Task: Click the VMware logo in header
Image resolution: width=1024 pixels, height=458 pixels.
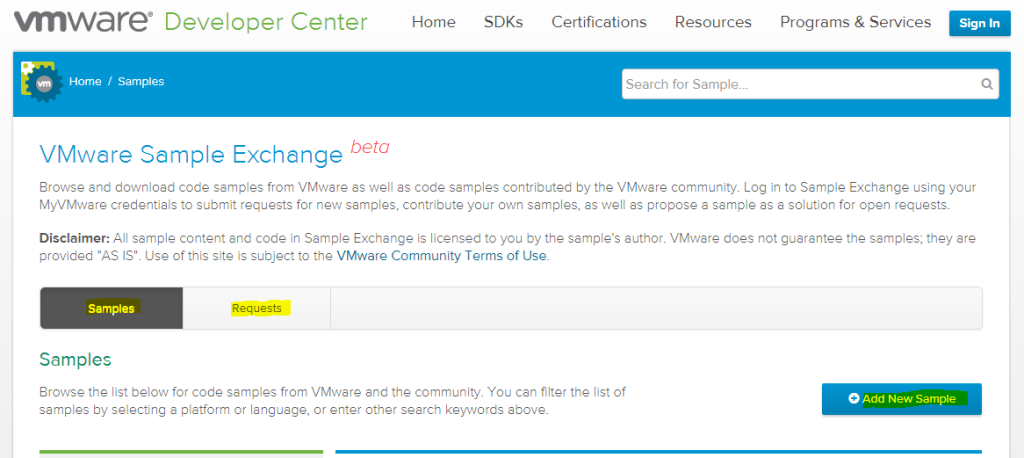Action: click(84, 22)
